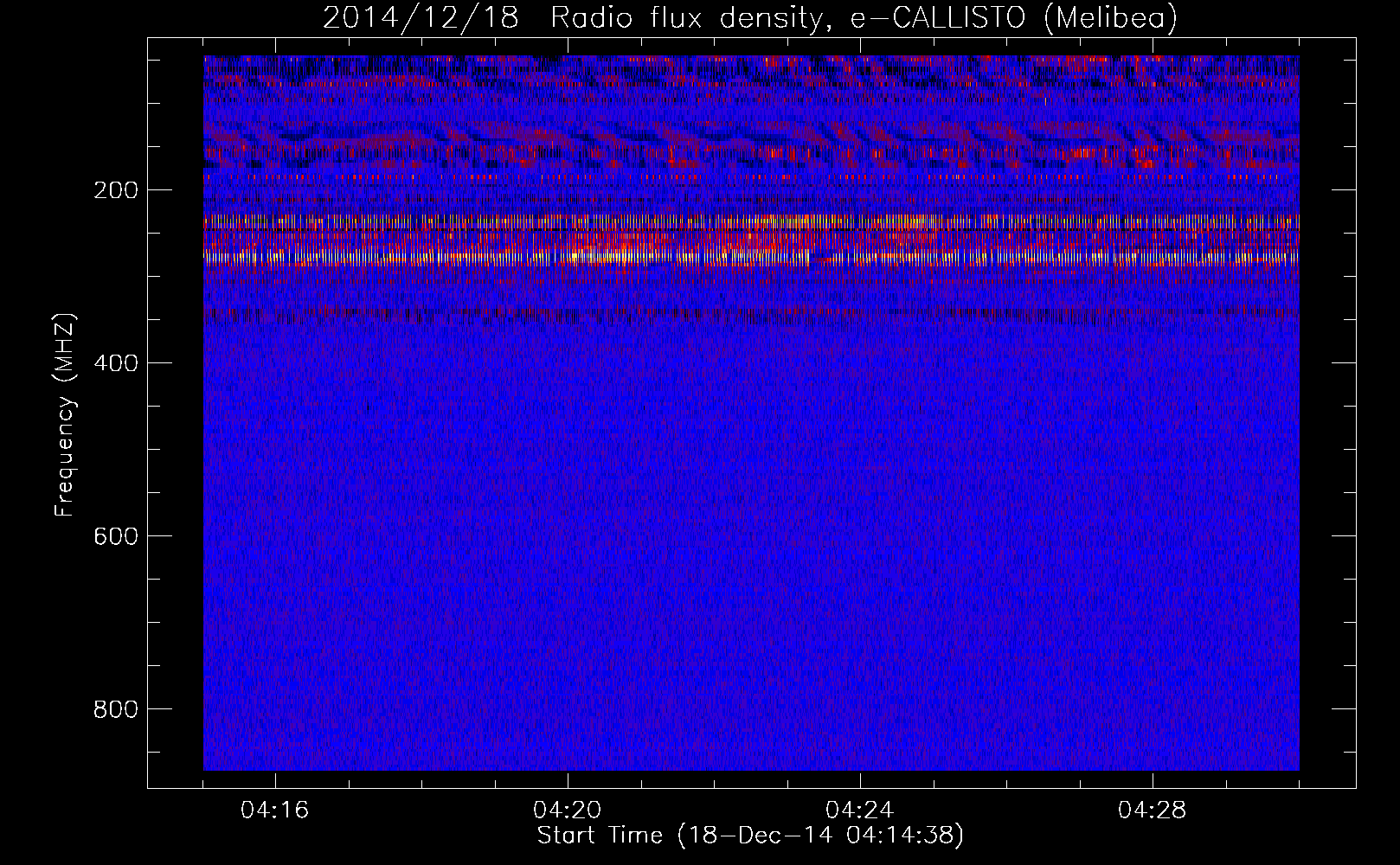
Task: Select the 800 frequency axis label
Action: pos(115,709)
